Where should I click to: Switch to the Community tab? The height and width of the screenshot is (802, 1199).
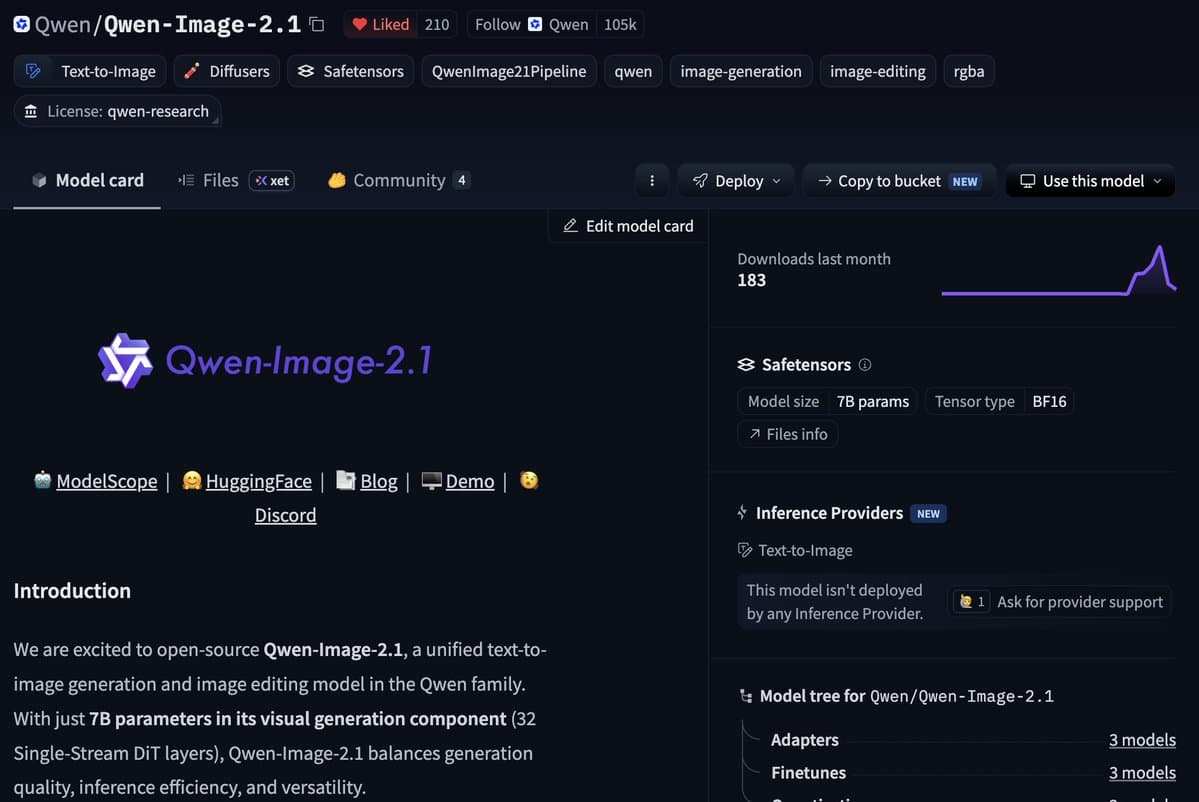click(398, 180)
